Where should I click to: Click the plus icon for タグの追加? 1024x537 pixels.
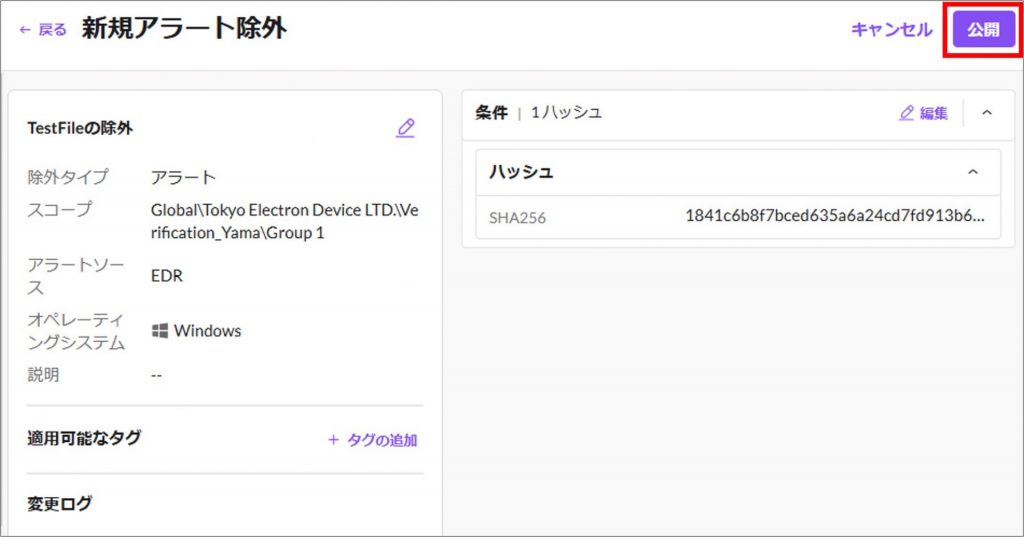coord(334,440)
